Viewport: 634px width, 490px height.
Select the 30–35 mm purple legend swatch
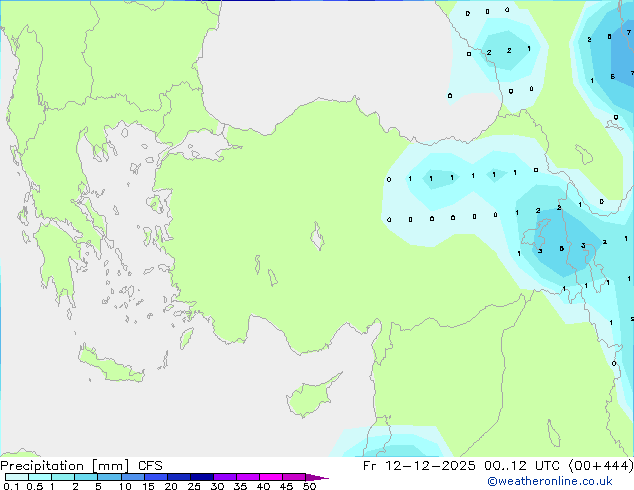pos(225,477)
